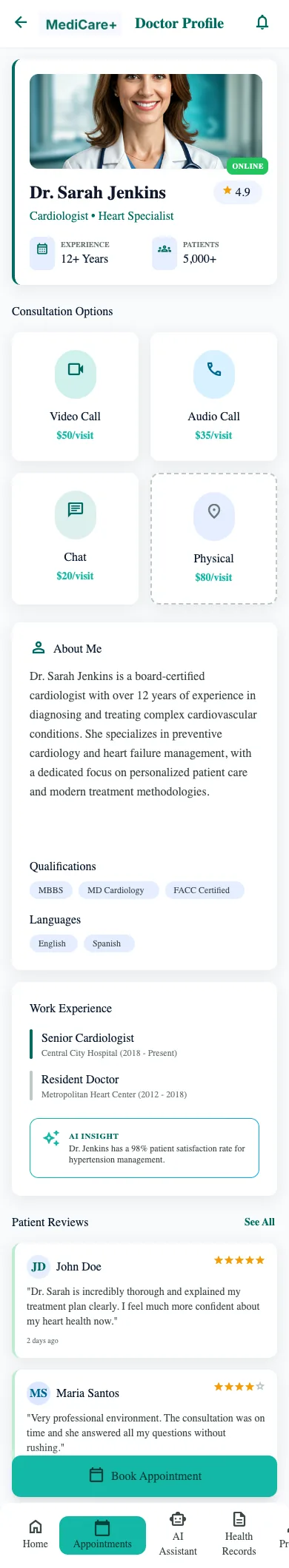The width and height of the screenshot is (289, 1568).
Task: Select the MD Cardiology qualification chip
Action: (x=116, y=890)
